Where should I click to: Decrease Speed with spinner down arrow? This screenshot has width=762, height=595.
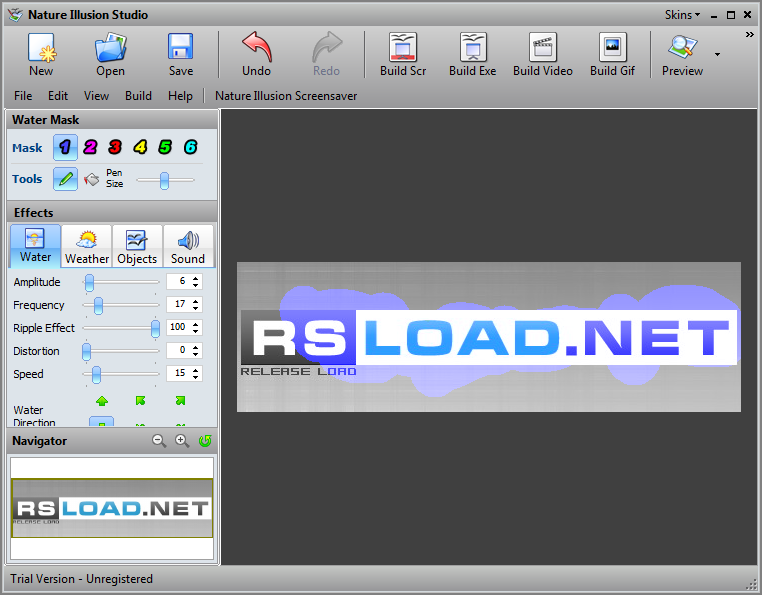click(x=195, y=377)
